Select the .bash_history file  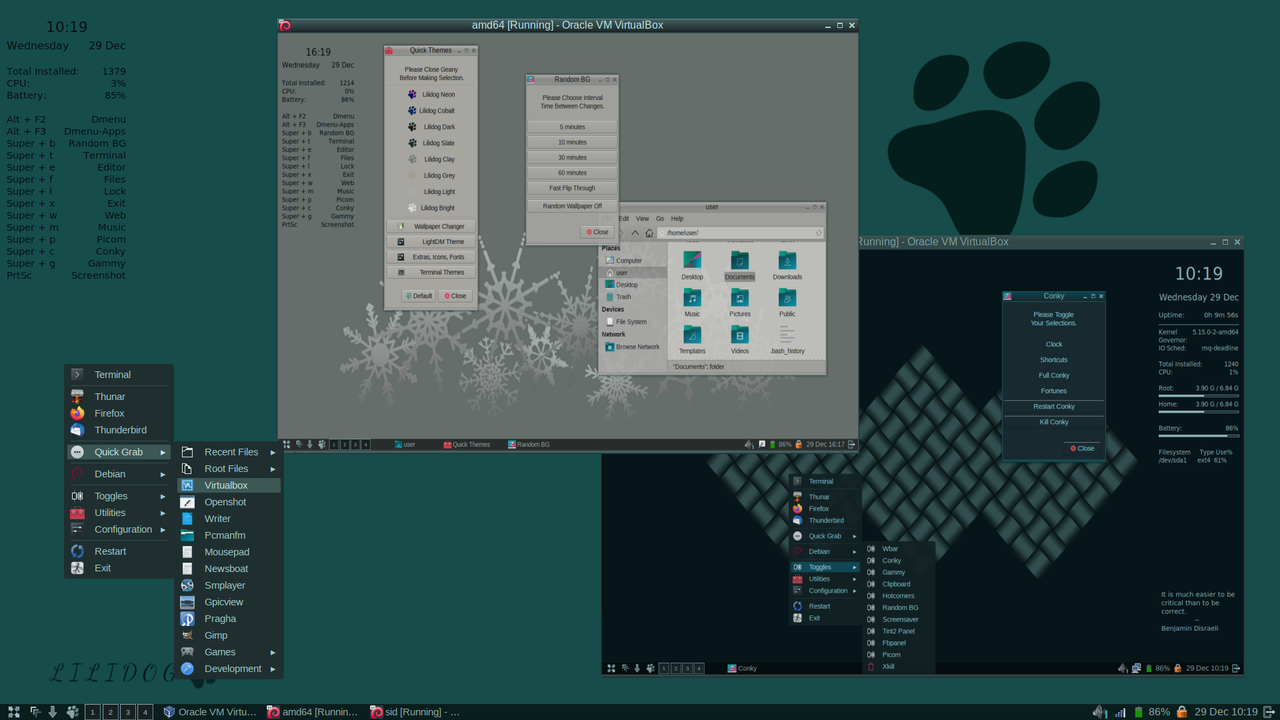point(787,340)
